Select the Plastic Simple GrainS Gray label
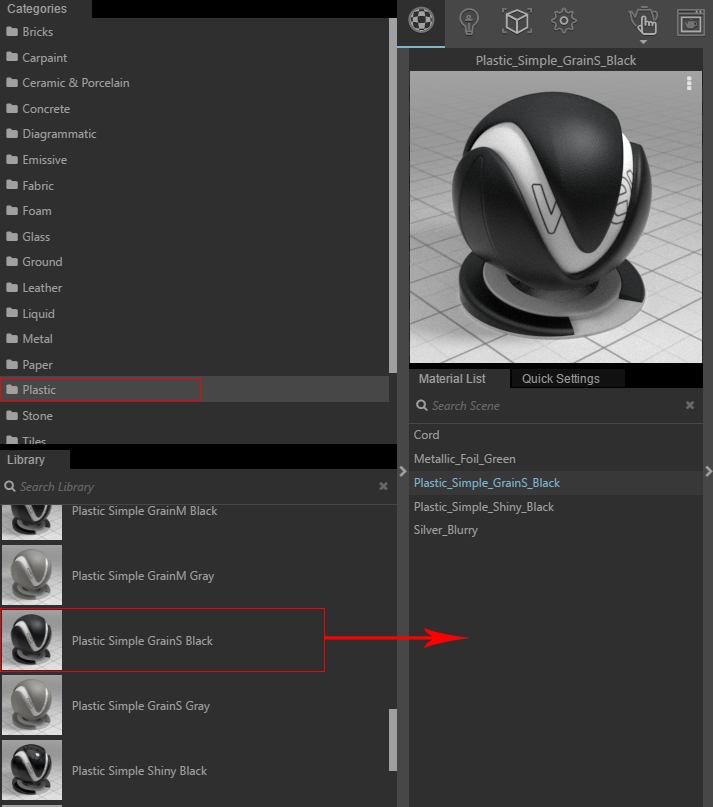 (x=141, y=706)
